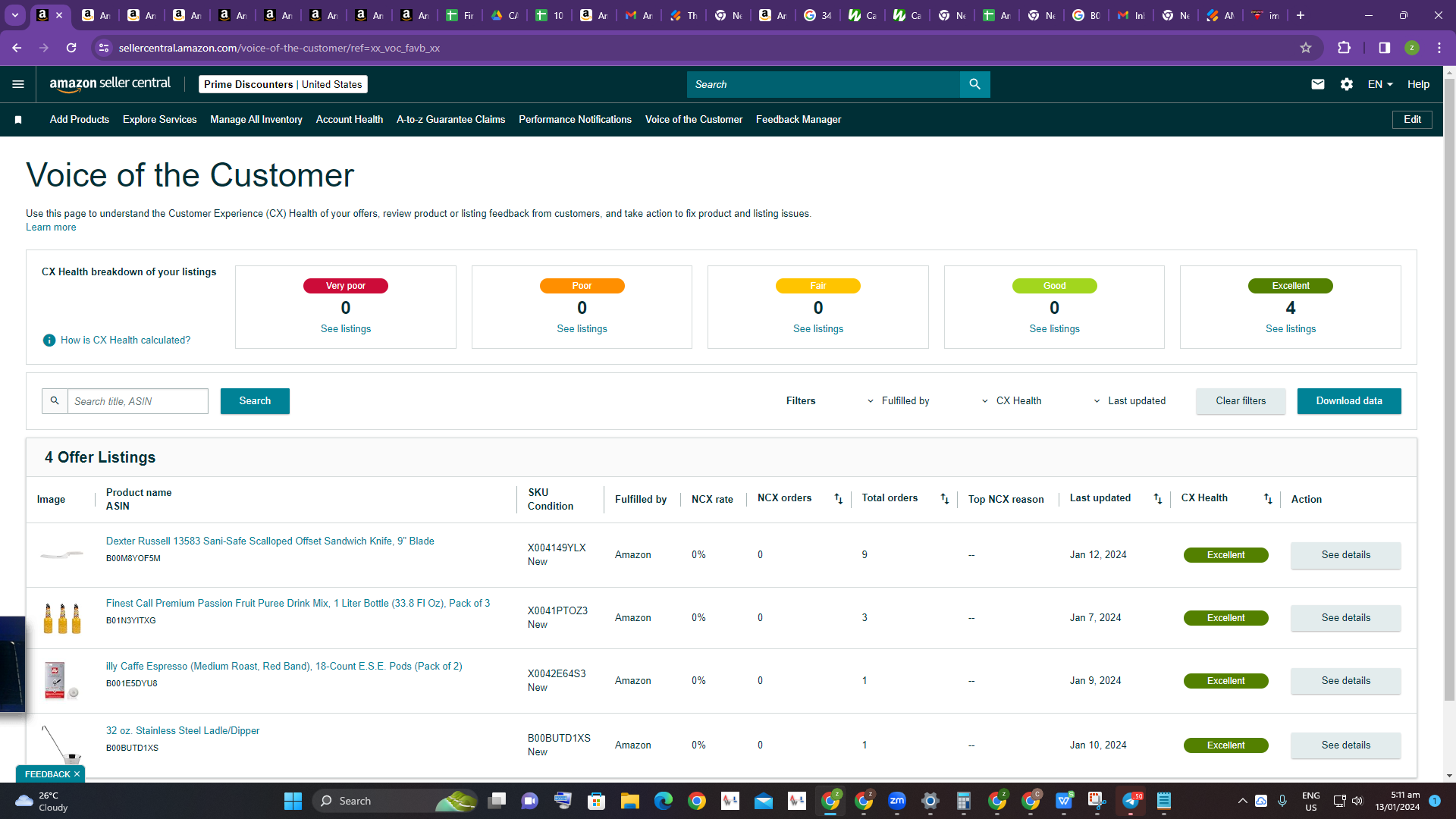Expand the Fulfilled by filter
Image resolution: width=1456 pixels, height=819 pixels.
(x=898, y=401)
